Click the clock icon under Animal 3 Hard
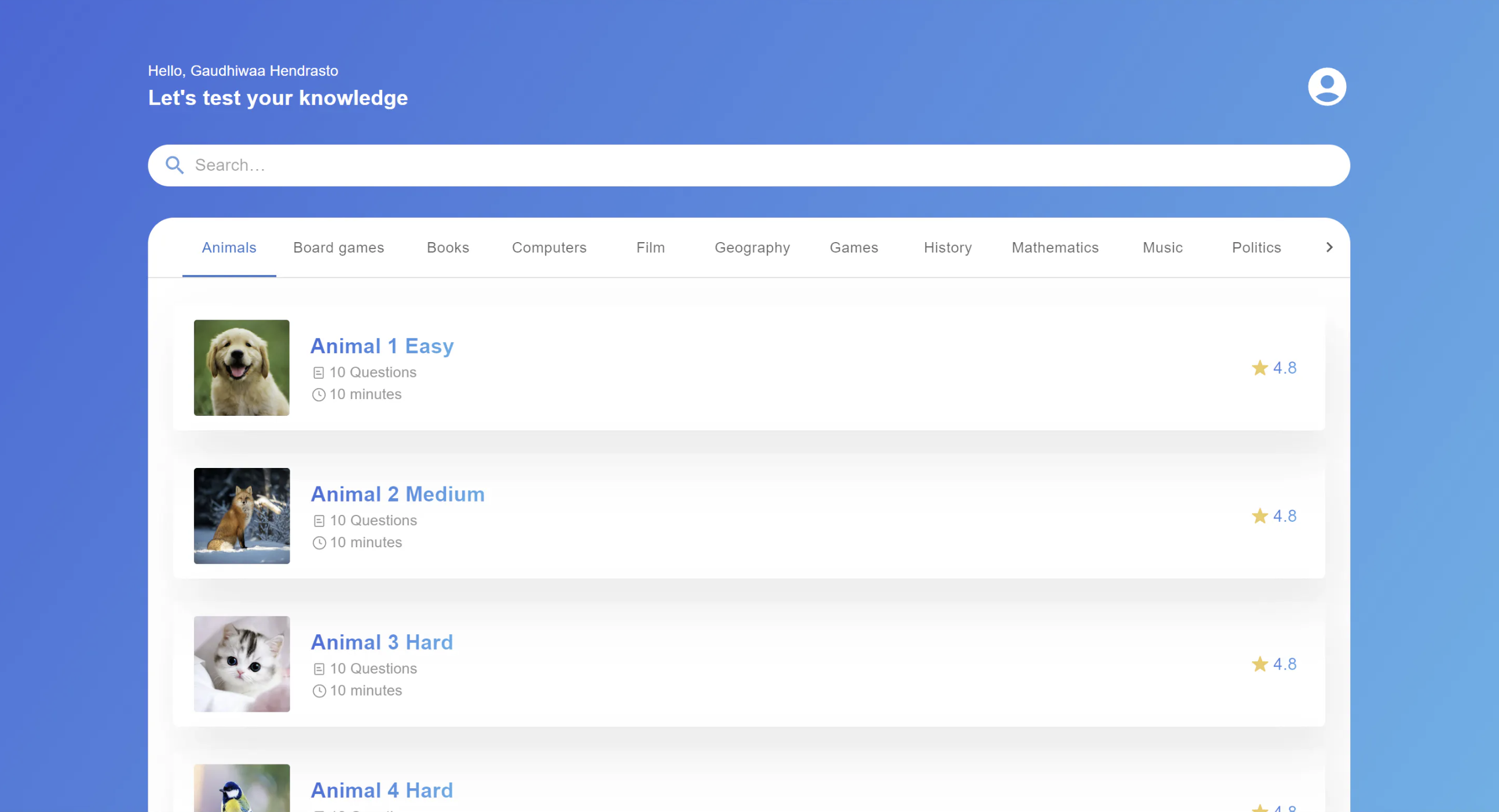The image size is (1499, 812). (319, 691)
